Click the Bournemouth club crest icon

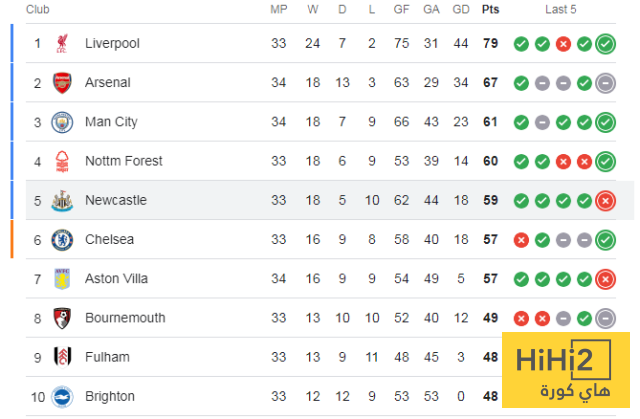tap(63, 318)
